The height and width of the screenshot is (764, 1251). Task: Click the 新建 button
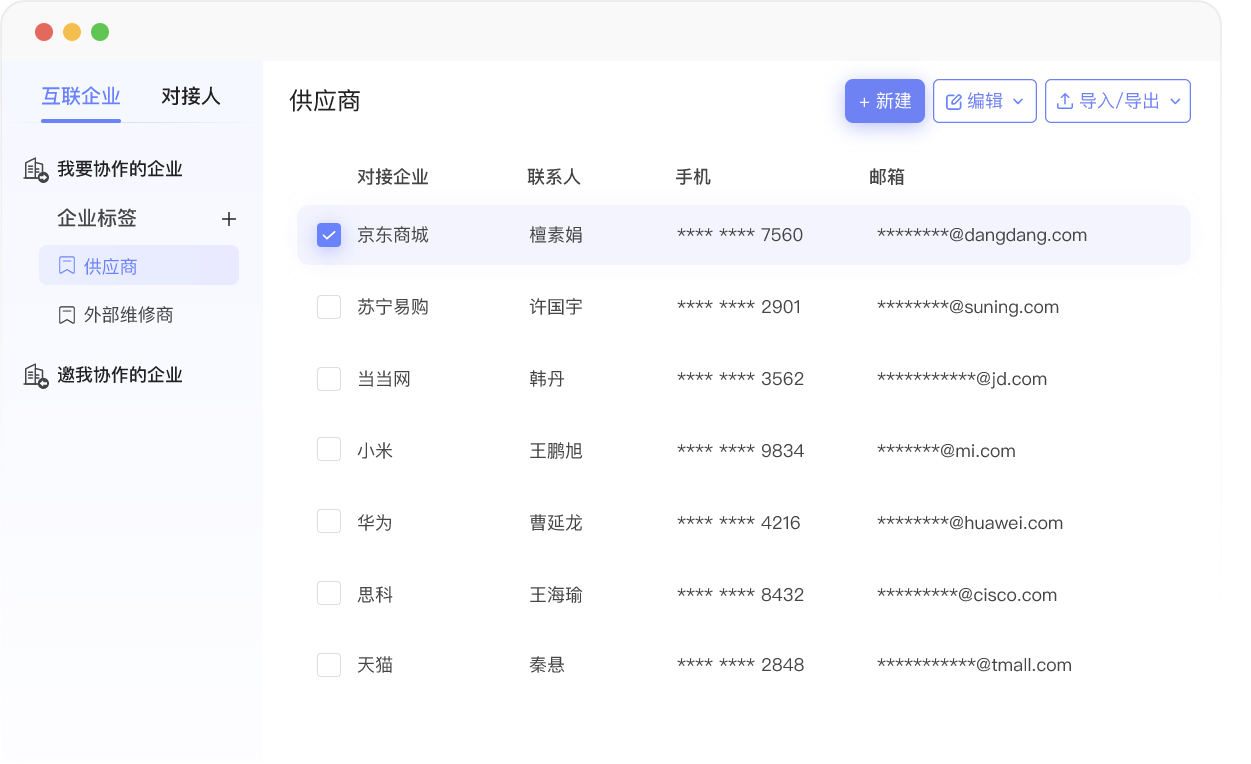(x=885, y=101)
